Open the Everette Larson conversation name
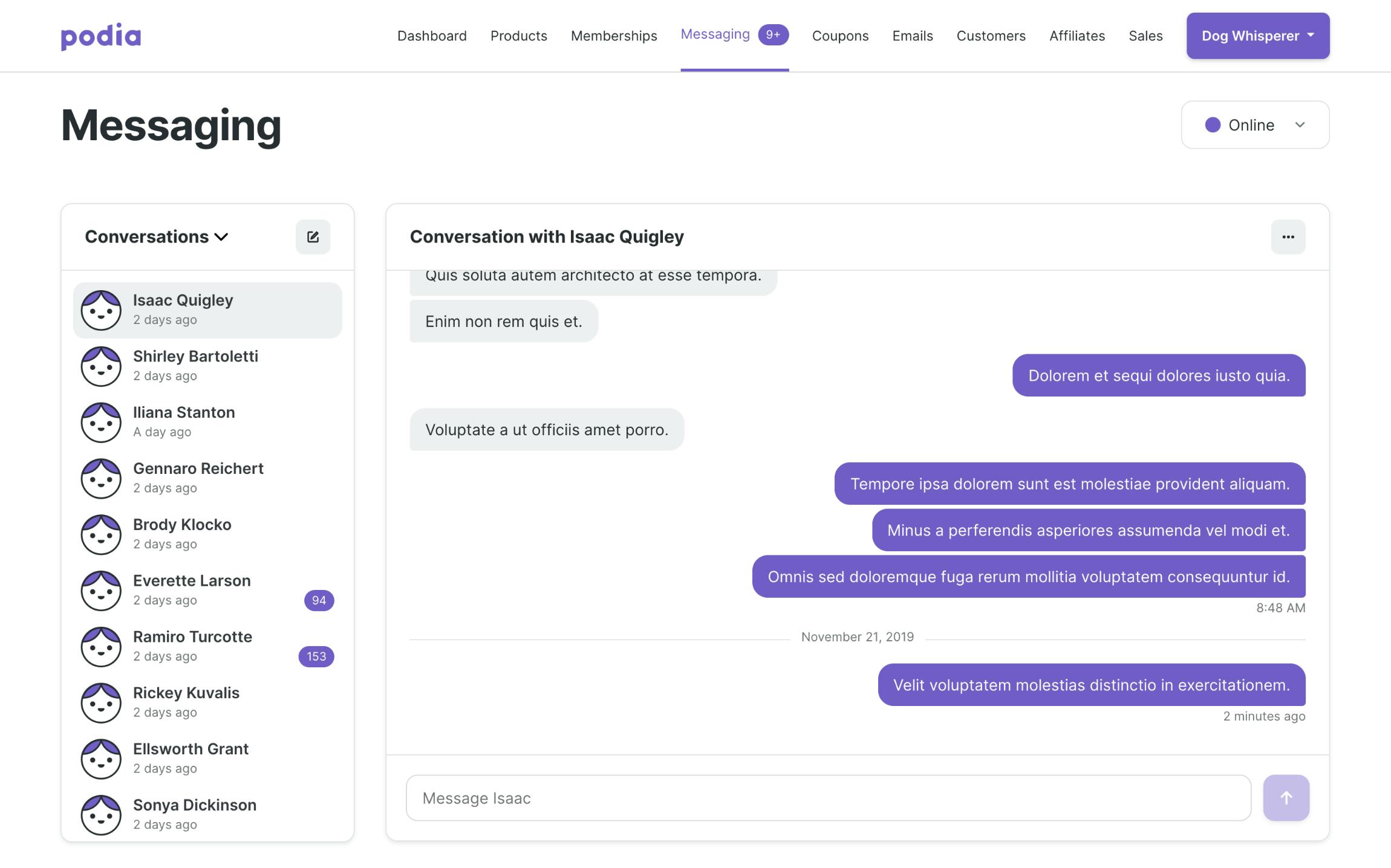 coord(192,581)
